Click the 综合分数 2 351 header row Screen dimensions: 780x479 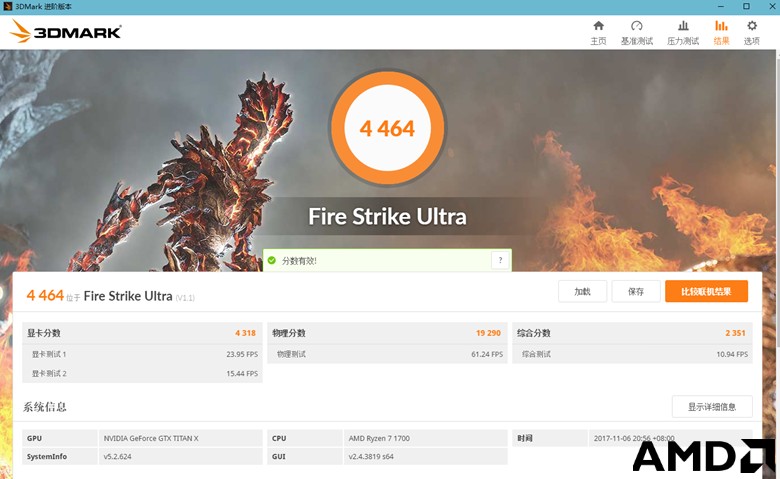coord(632,333)
